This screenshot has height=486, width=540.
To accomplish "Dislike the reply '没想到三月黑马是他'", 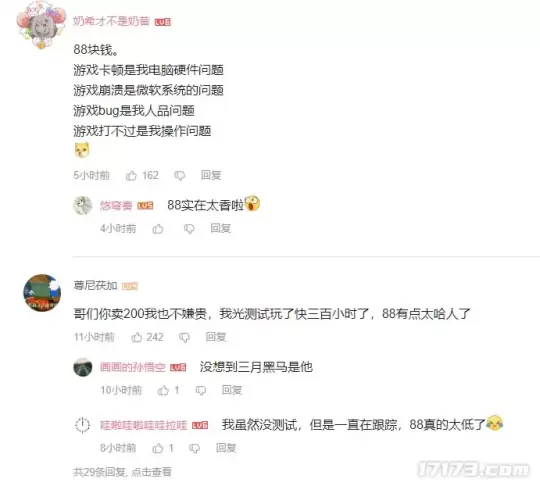I will click(201, 391).
